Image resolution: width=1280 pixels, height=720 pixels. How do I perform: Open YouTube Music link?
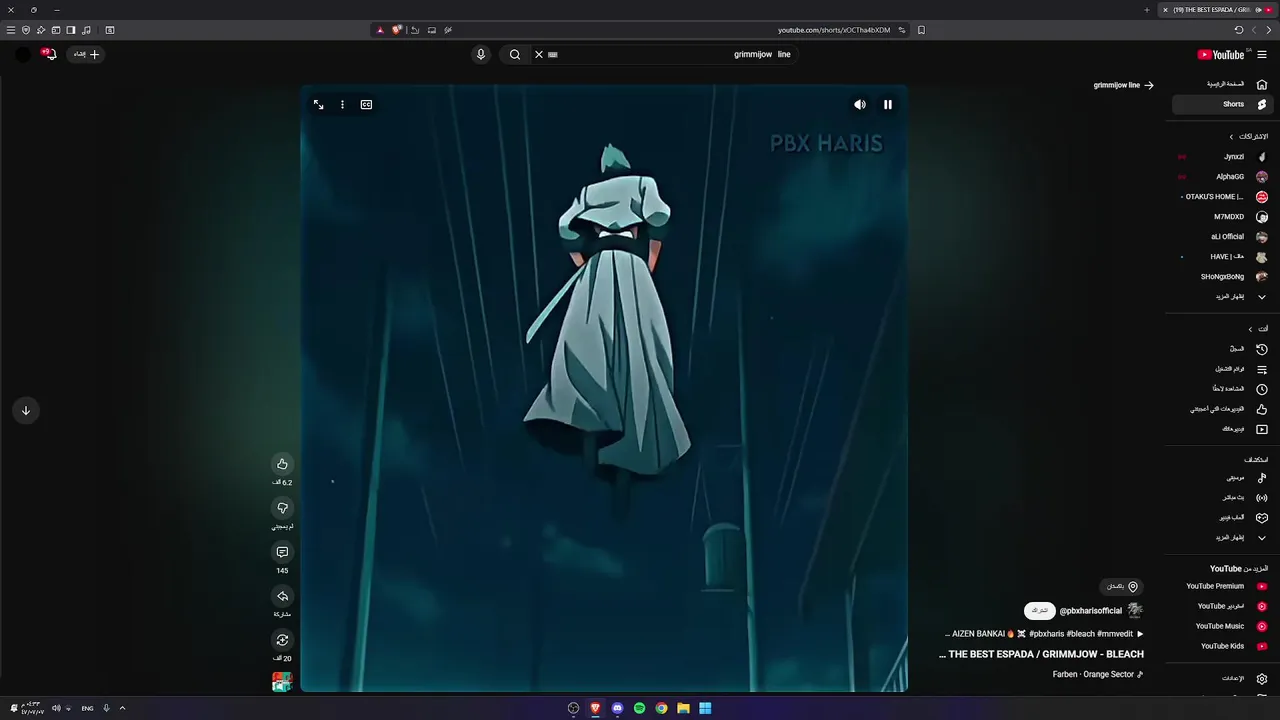[1222, 627]
